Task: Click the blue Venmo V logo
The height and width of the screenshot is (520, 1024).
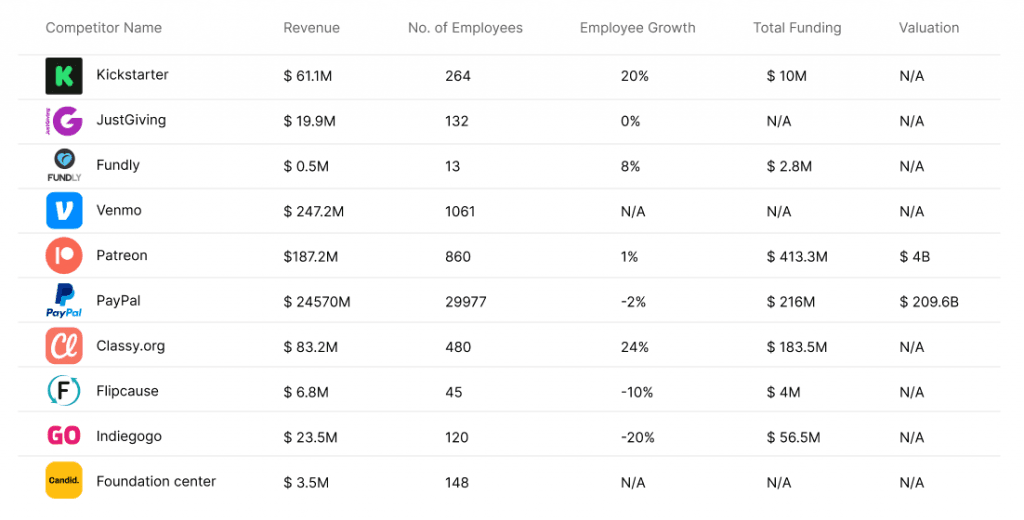Action: click(63, 211)
